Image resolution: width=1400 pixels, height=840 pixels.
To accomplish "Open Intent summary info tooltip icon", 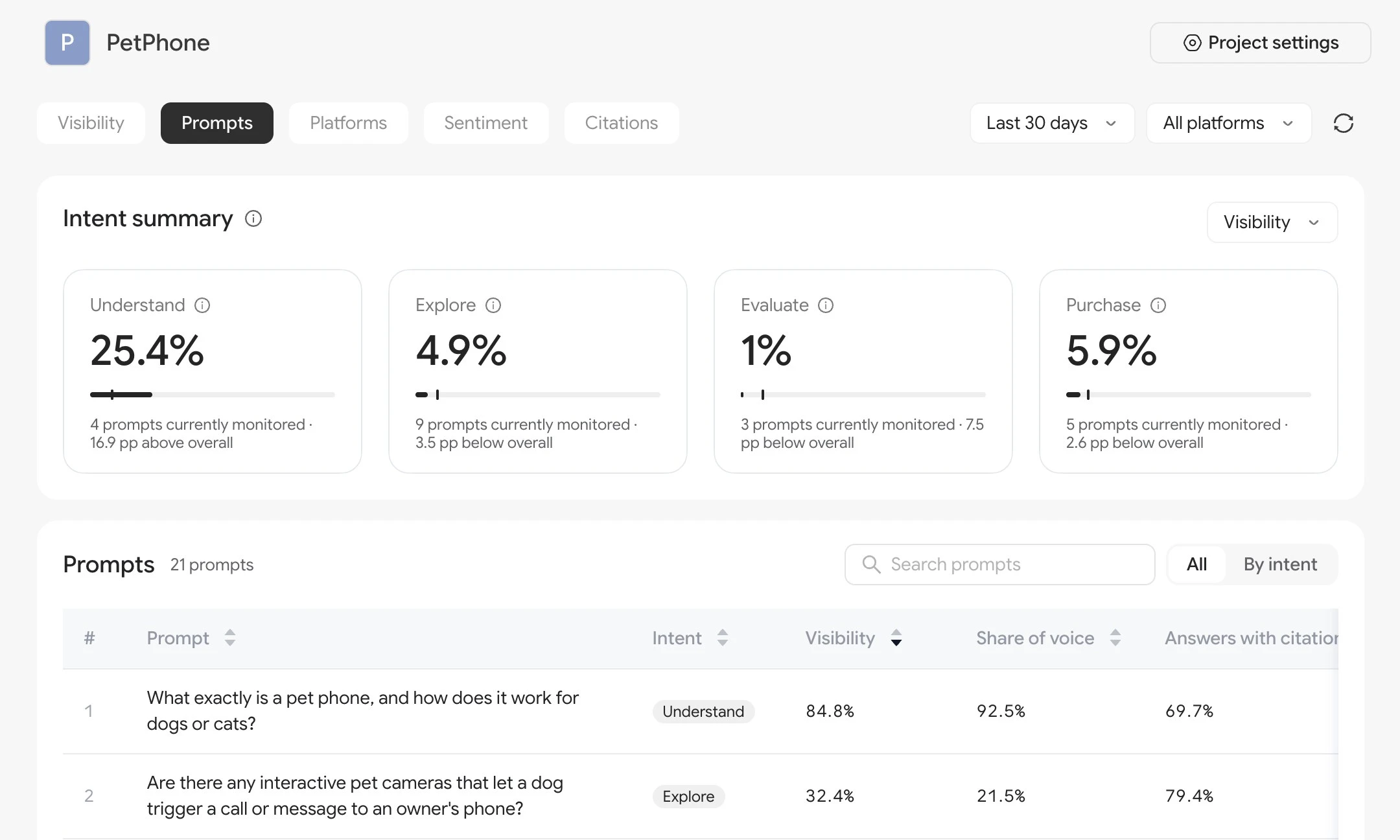I will pos(253,219).
